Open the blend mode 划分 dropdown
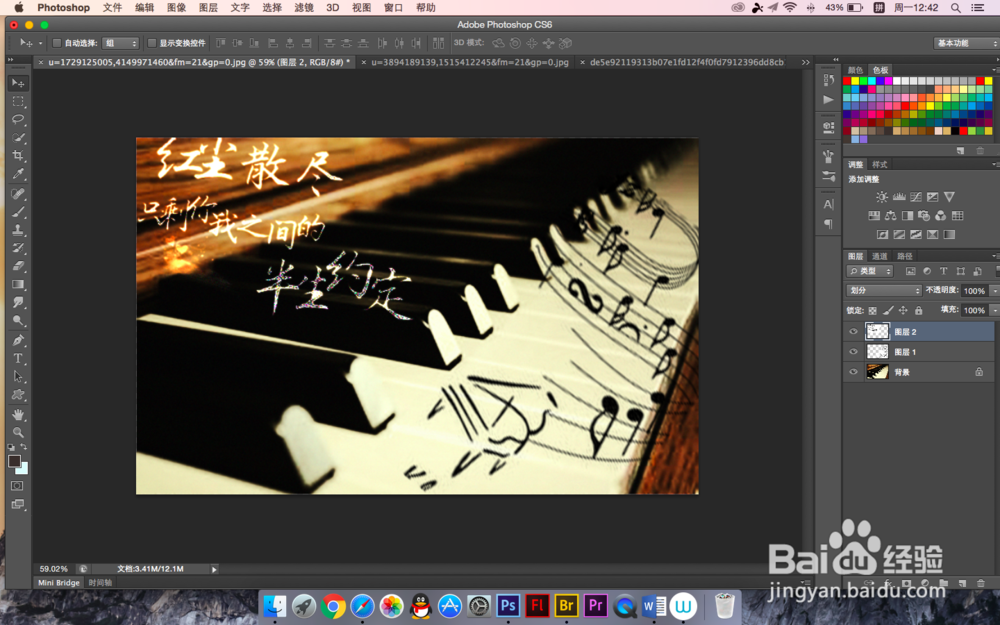 885,290
